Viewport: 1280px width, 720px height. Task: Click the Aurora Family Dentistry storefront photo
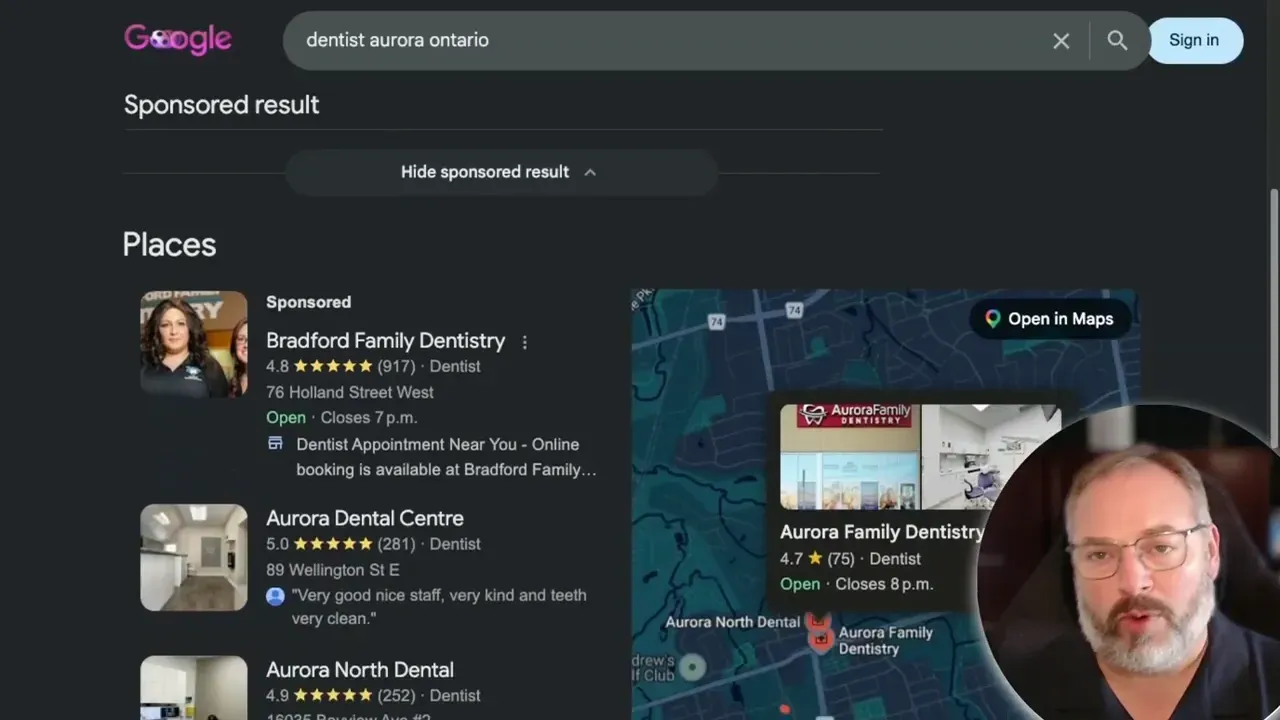coord(850,457)
